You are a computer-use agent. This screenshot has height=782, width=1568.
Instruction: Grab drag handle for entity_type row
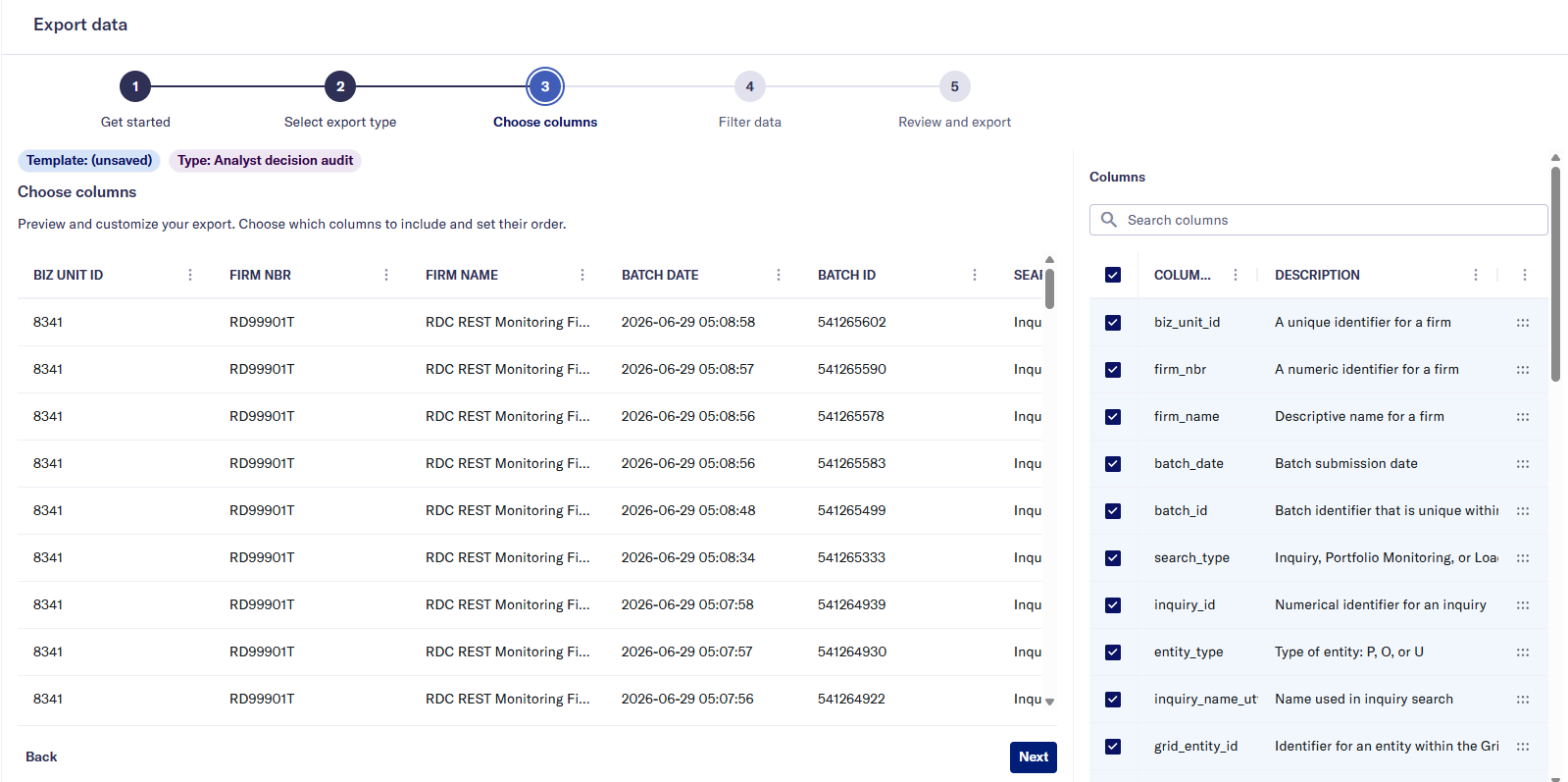[x=1523, y=652]
